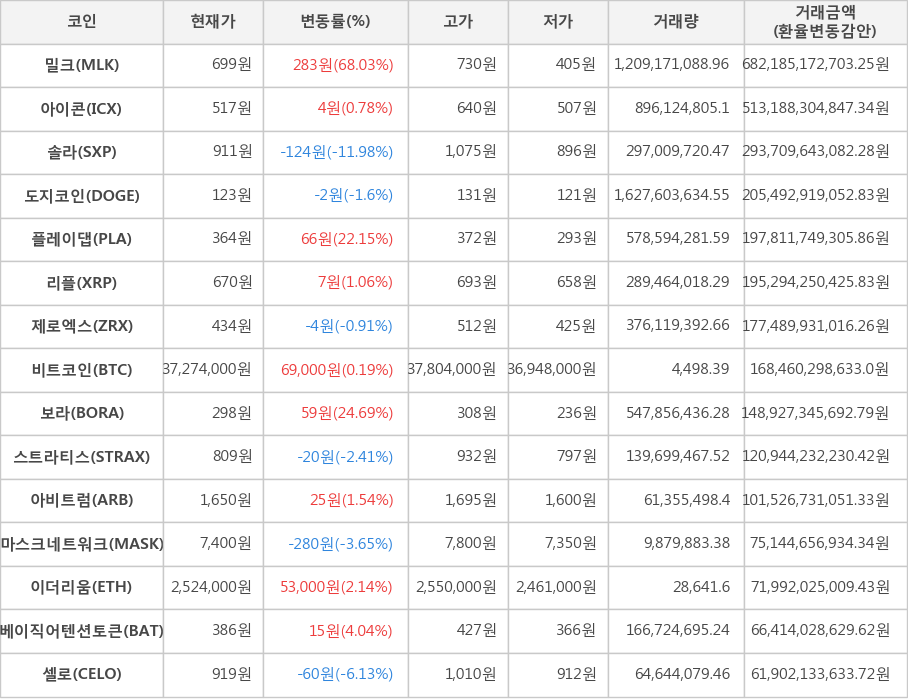Viewport: 908px width, 700px height.
Task: Select the 아비트럼(ARB) coin name
Action: (82, 500)
